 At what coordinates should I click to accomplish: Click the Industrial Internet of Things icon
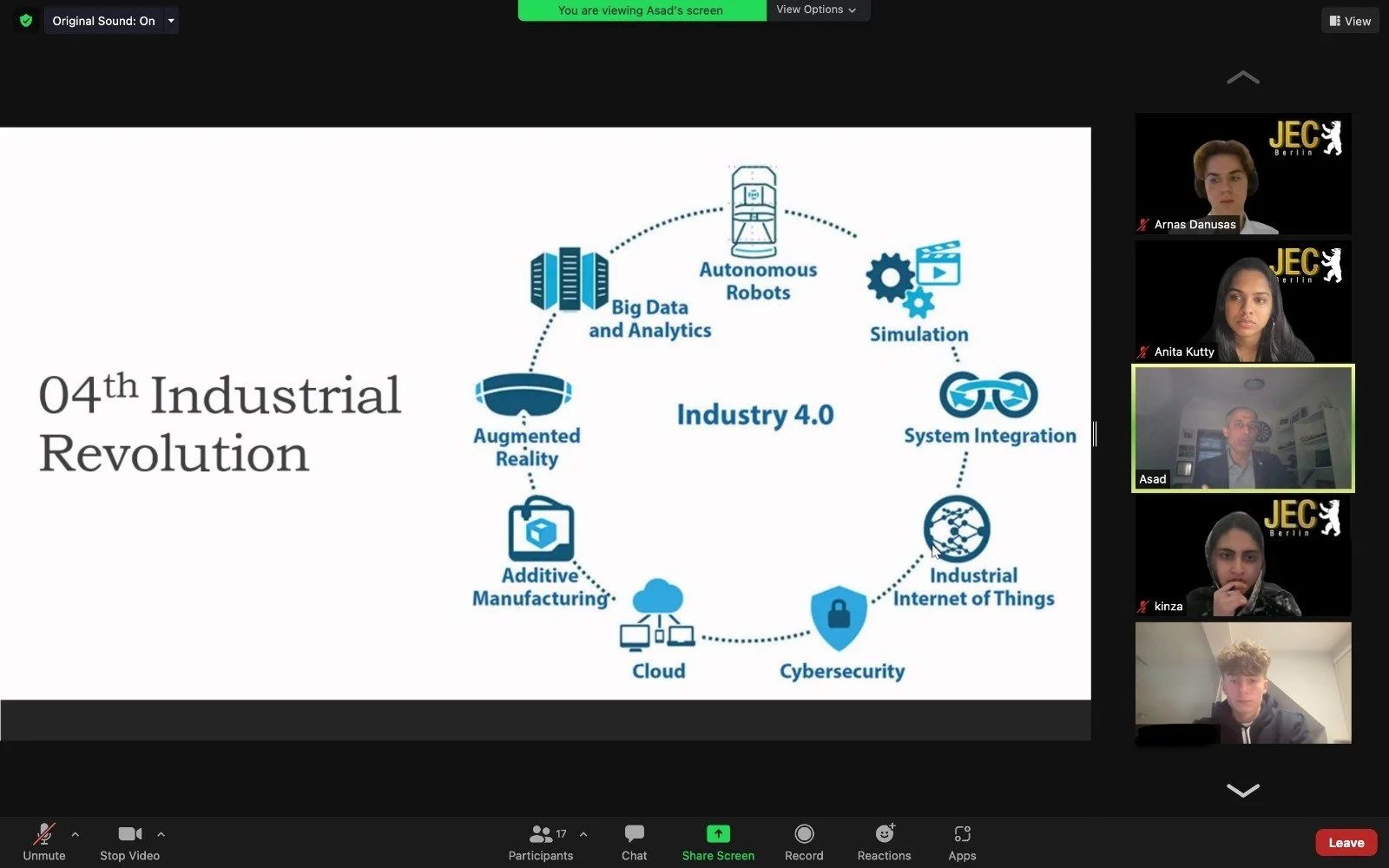tap(957, 529)
